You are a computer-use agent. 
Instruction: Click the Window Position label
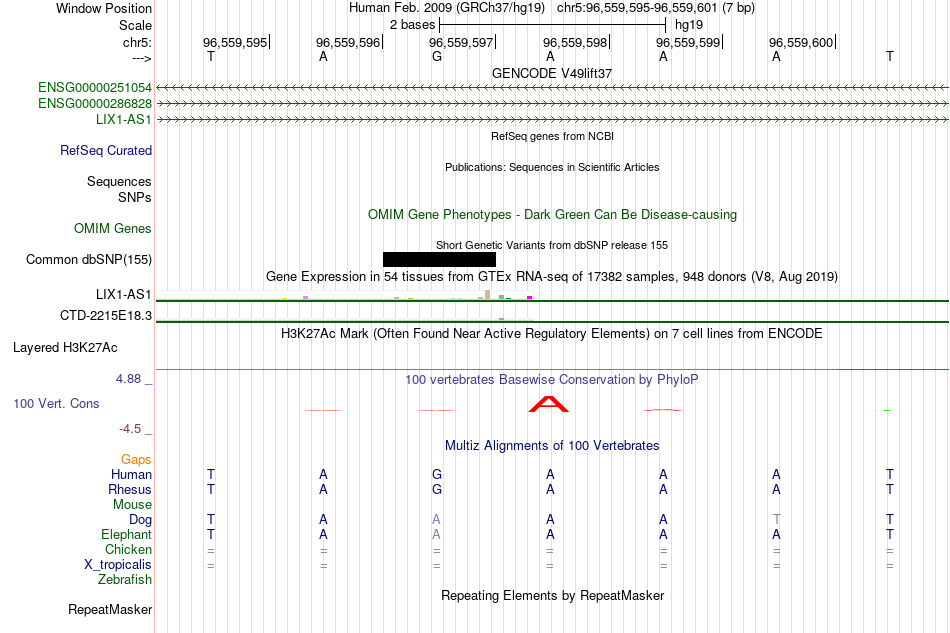click(x=104, y=8)
